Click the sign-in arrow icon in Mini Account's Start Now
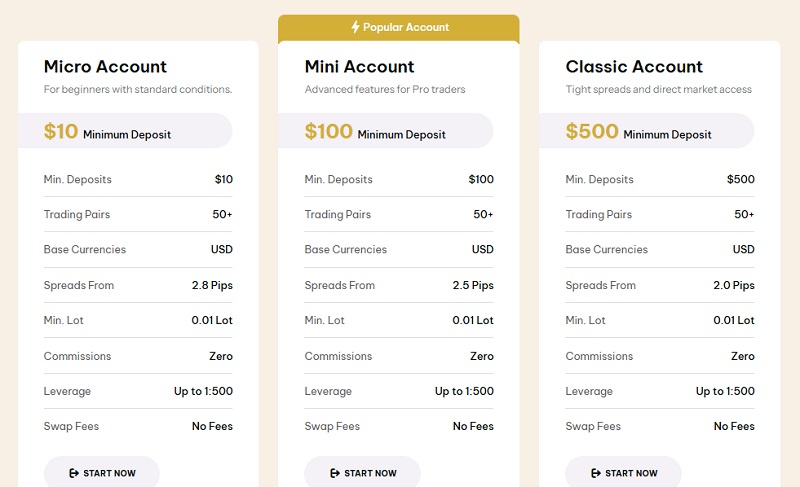The image size is (800, 487). point(335,473)
